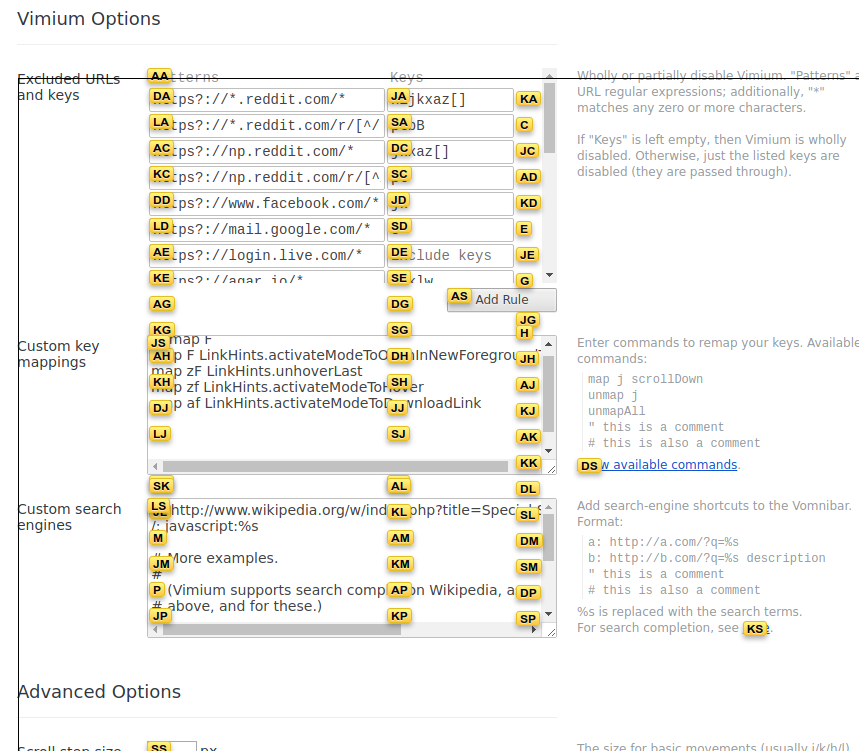Remove the login.live.com exclusion rule
The image size is (859, 751).
[528, 254]
